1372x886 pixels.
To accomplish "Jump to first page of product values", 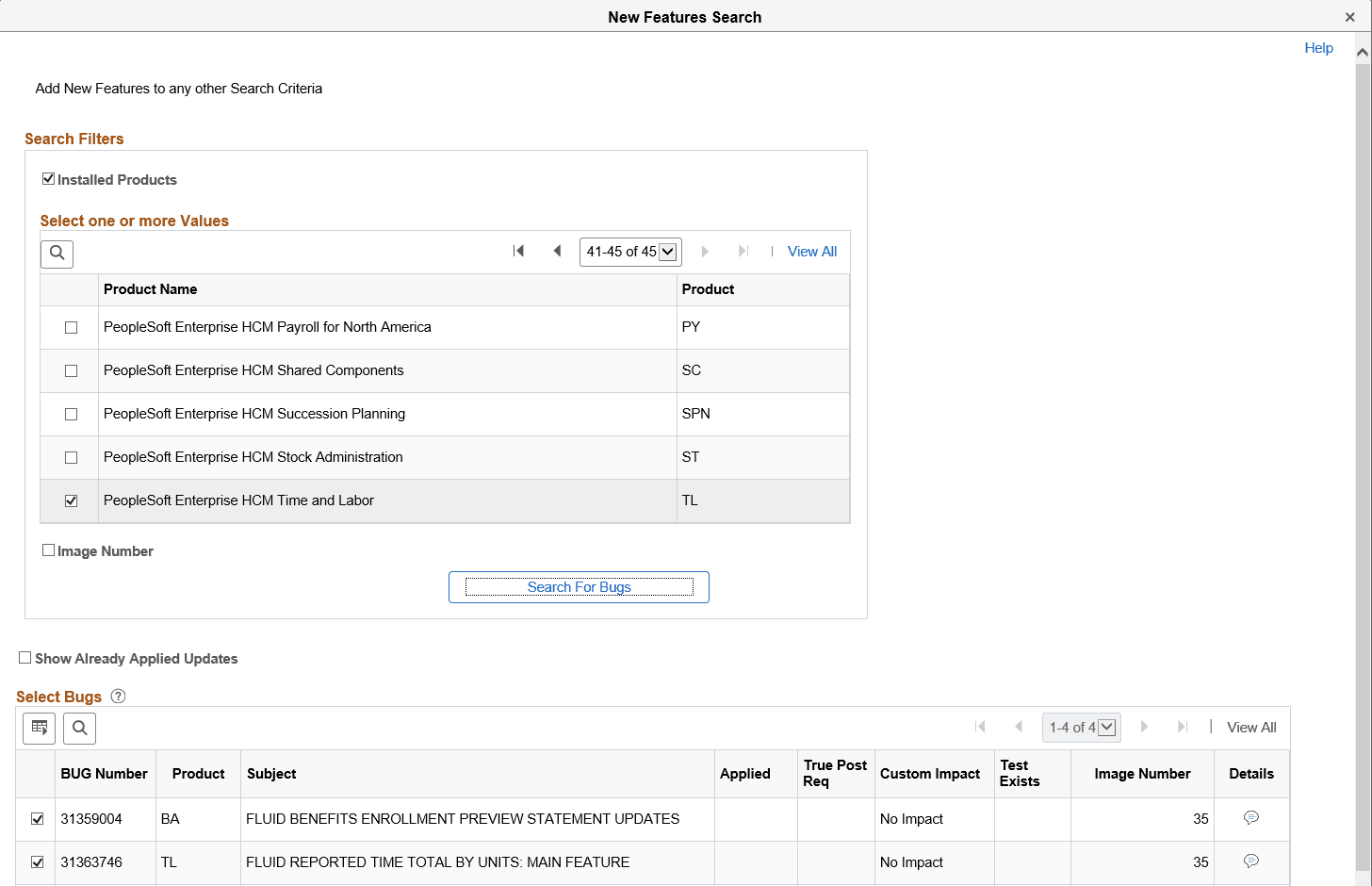I will point(517,251).
